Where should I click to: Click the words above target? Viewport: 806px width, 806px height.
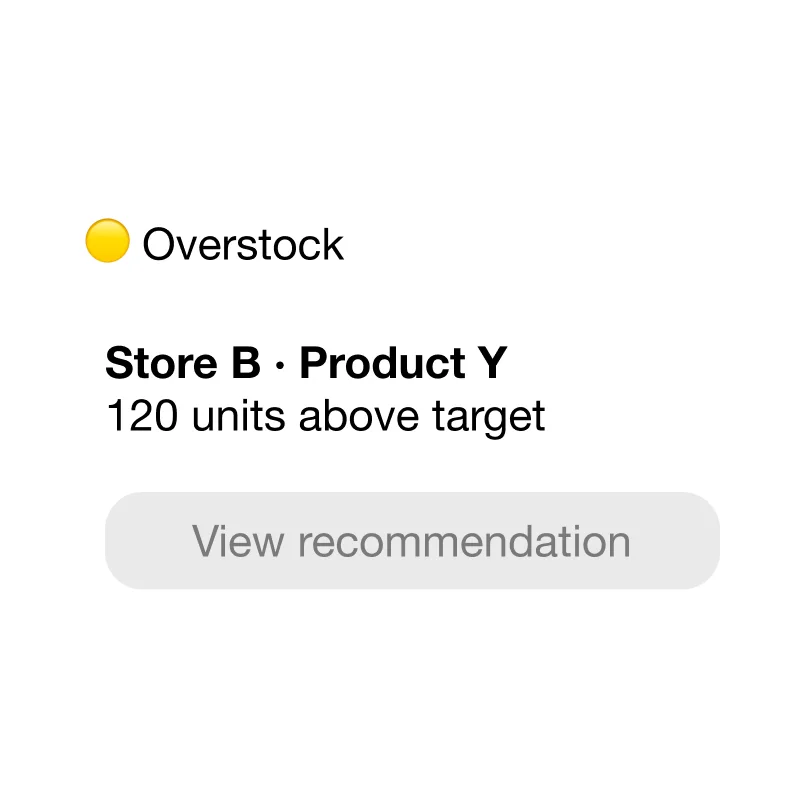[x=422, y=417]
